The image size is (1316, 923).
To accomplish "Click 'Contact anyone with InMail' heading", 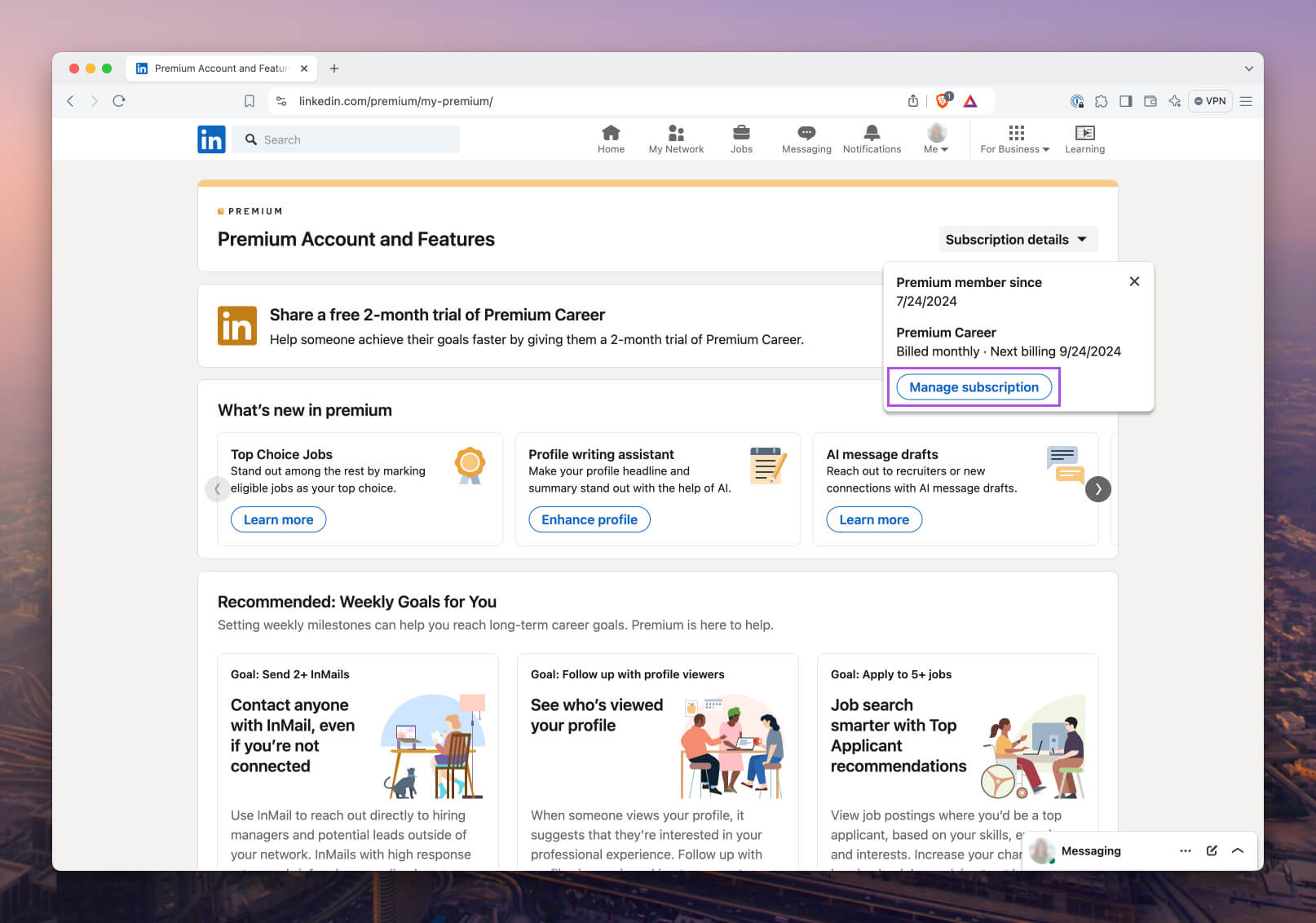I will coord(293,735).
